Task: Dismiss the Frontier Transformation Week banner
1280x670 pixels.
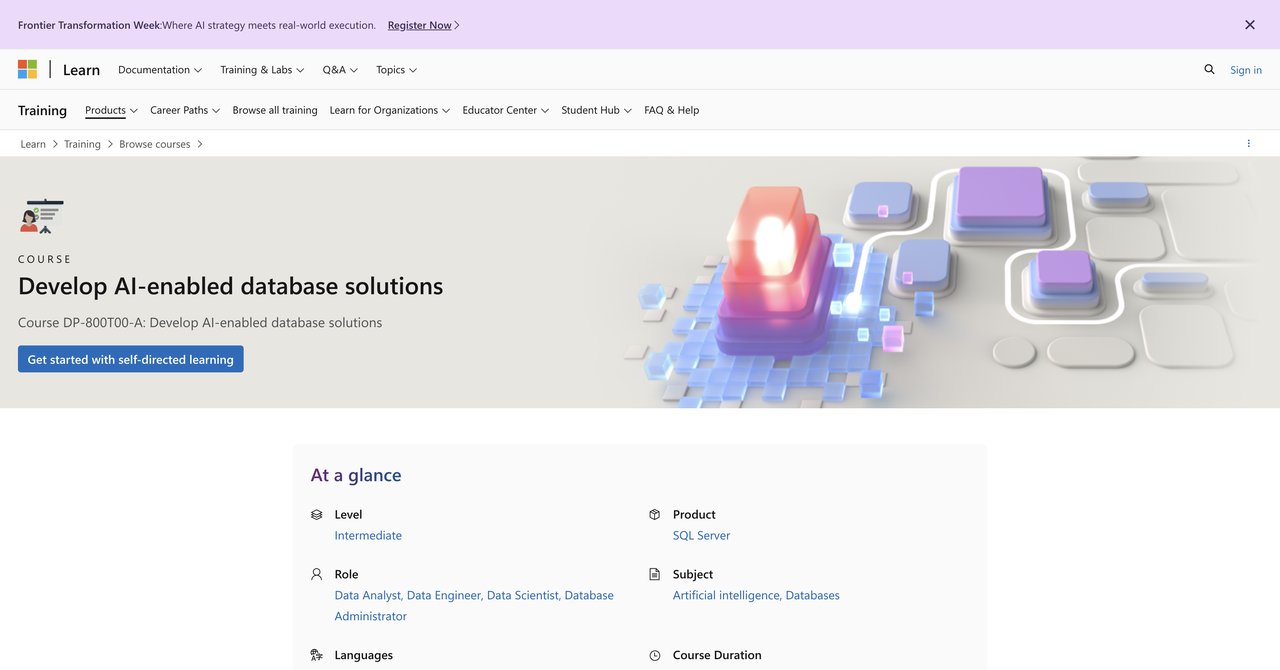Action: [1250, 25]
